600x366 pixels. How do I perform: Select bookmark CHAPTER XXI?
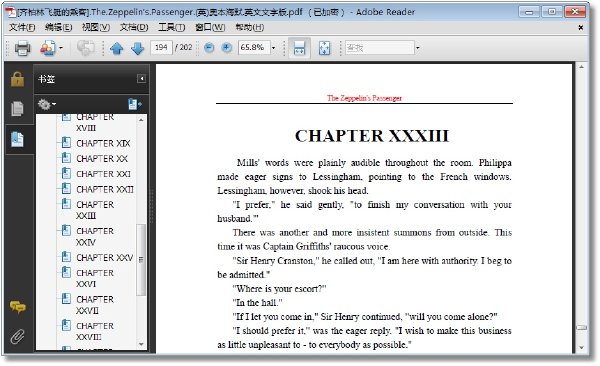103,174
